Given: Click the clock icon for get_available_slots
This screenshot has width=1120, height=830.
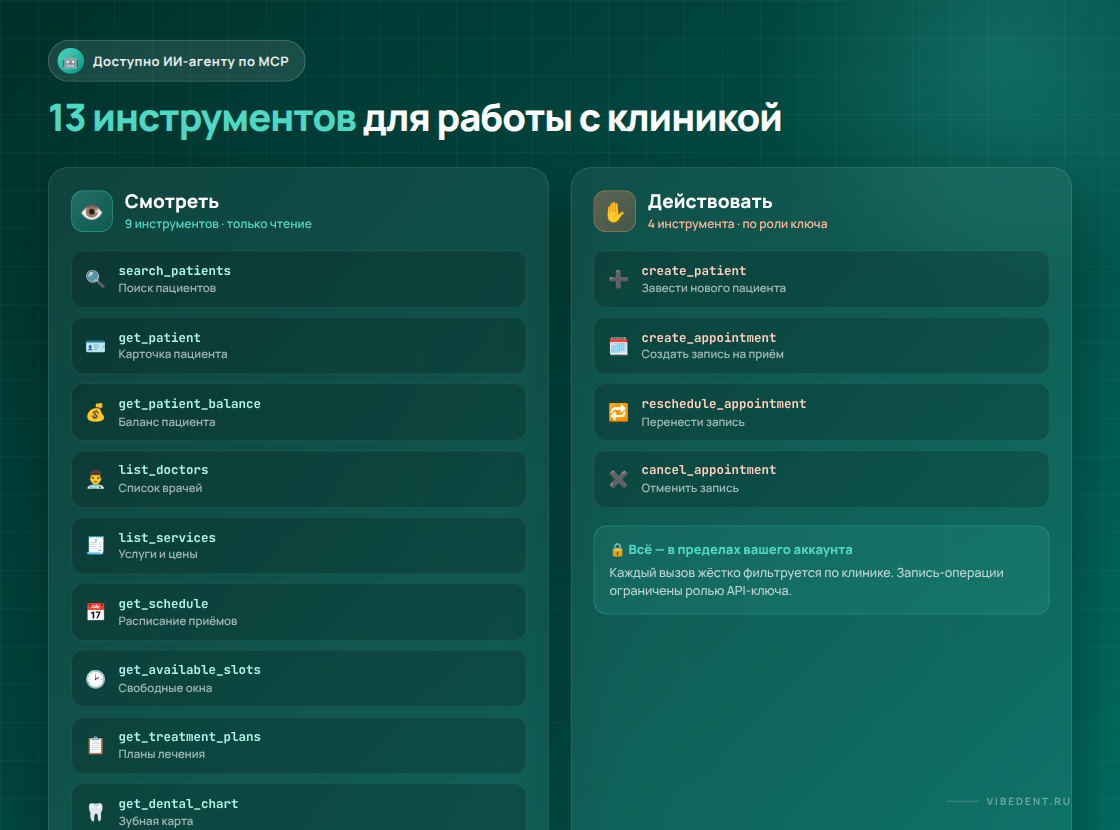Looking at the screenshot, I should (x=95, y=679).
